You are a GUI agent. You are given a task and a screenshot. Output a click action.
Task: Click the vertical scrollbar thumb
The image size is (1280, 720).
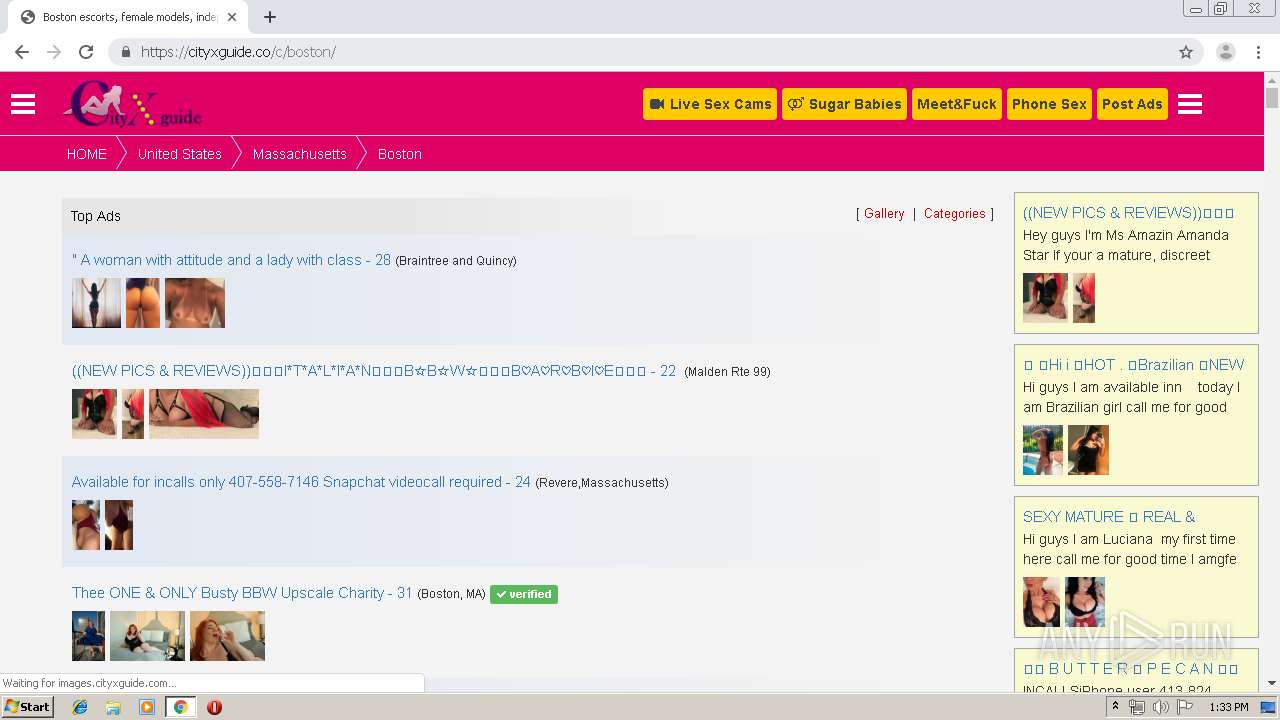(x=1272, y=98)
